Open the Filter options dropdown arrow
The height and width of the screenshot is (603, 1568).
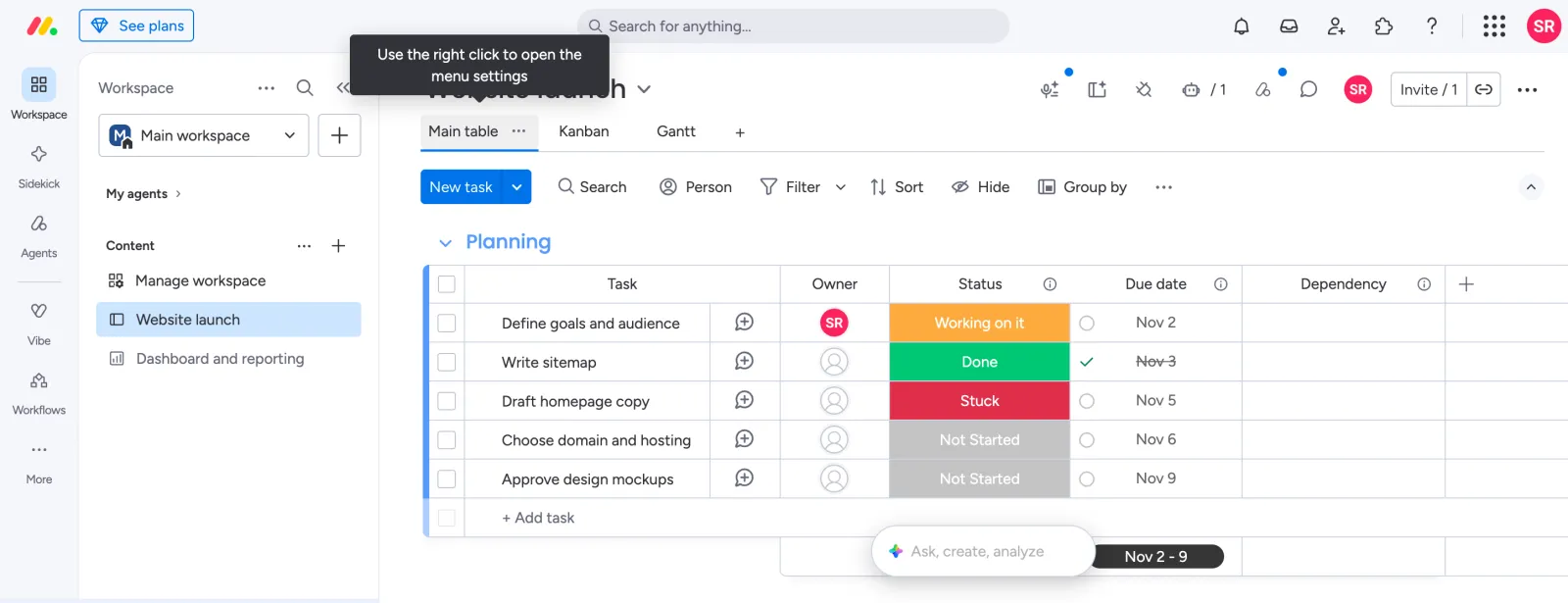click(841, 187)
